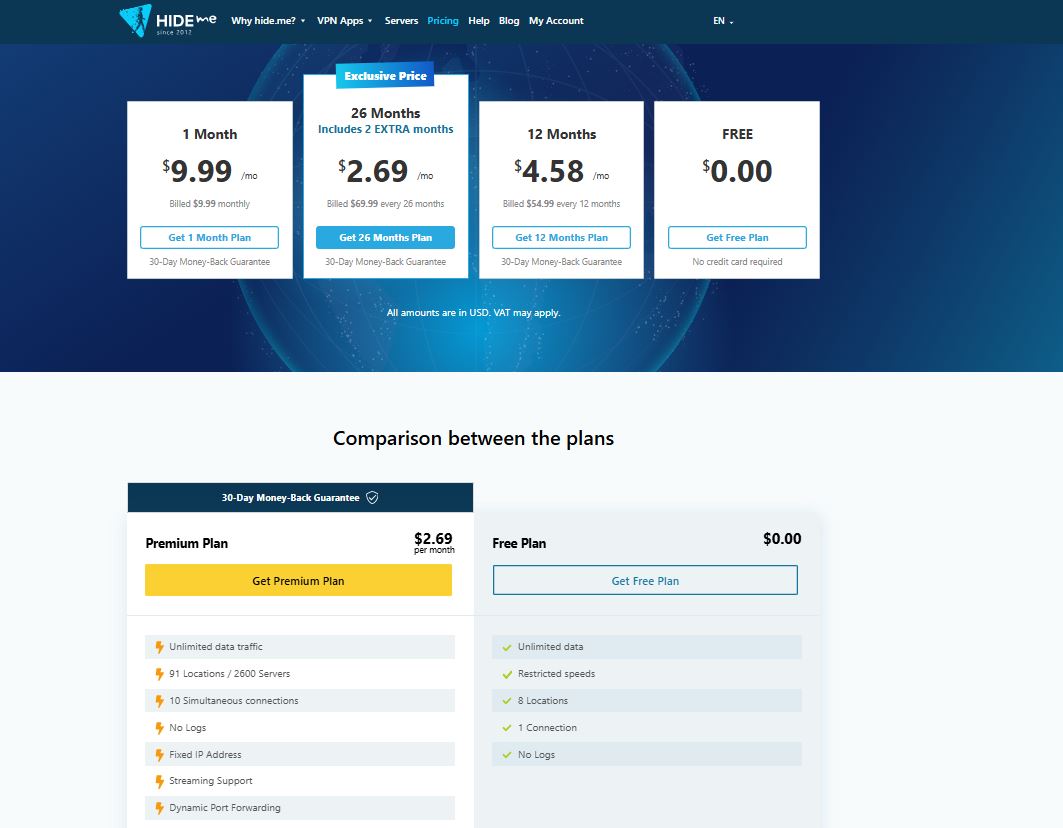This screenshot has width=1063, height=828.
Task: Open My Account from navigation
Action: click(x=556, y=21)
